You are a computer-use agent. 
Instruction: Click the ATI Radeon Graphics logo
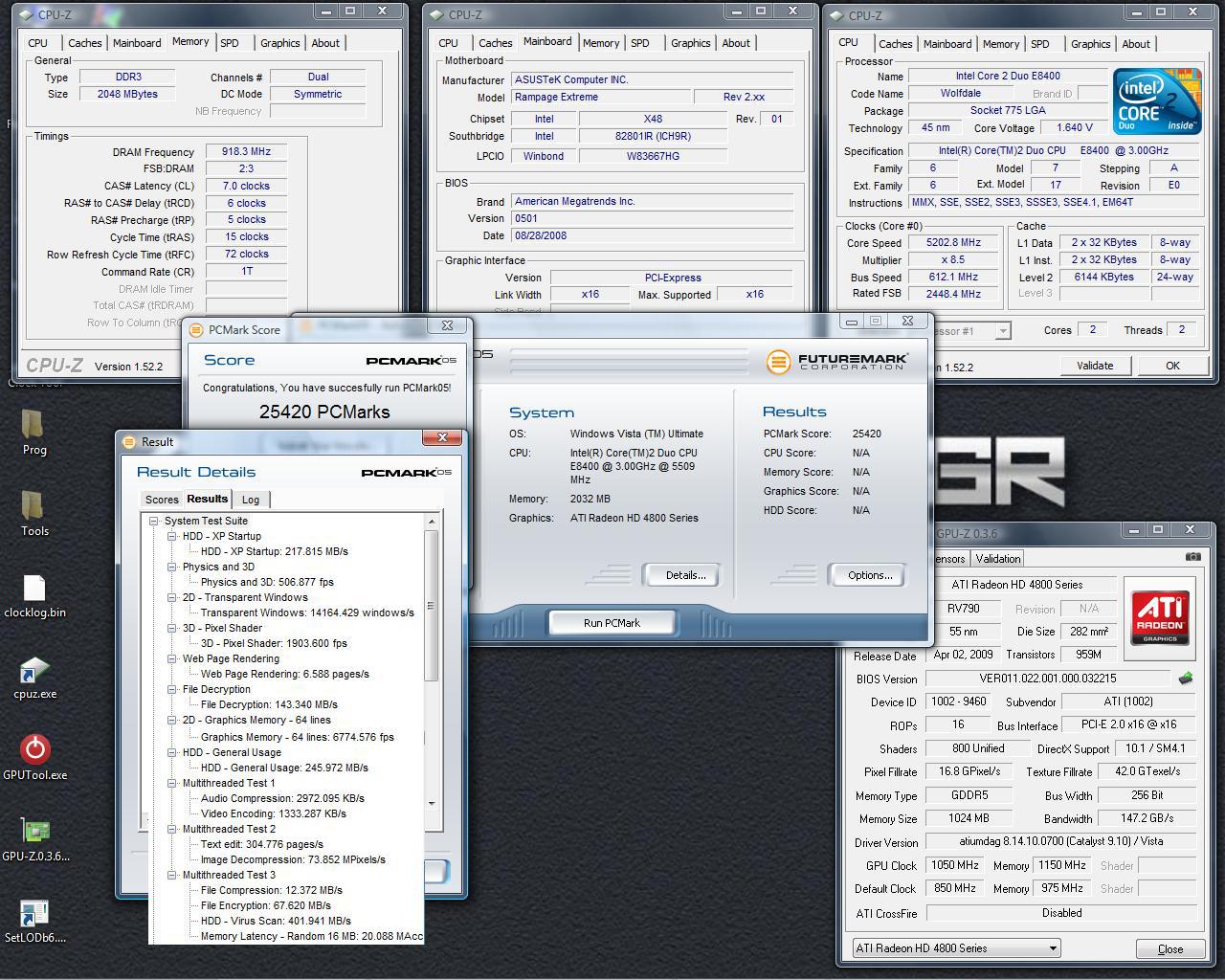pyautogui.click(x=1159, y=616)
